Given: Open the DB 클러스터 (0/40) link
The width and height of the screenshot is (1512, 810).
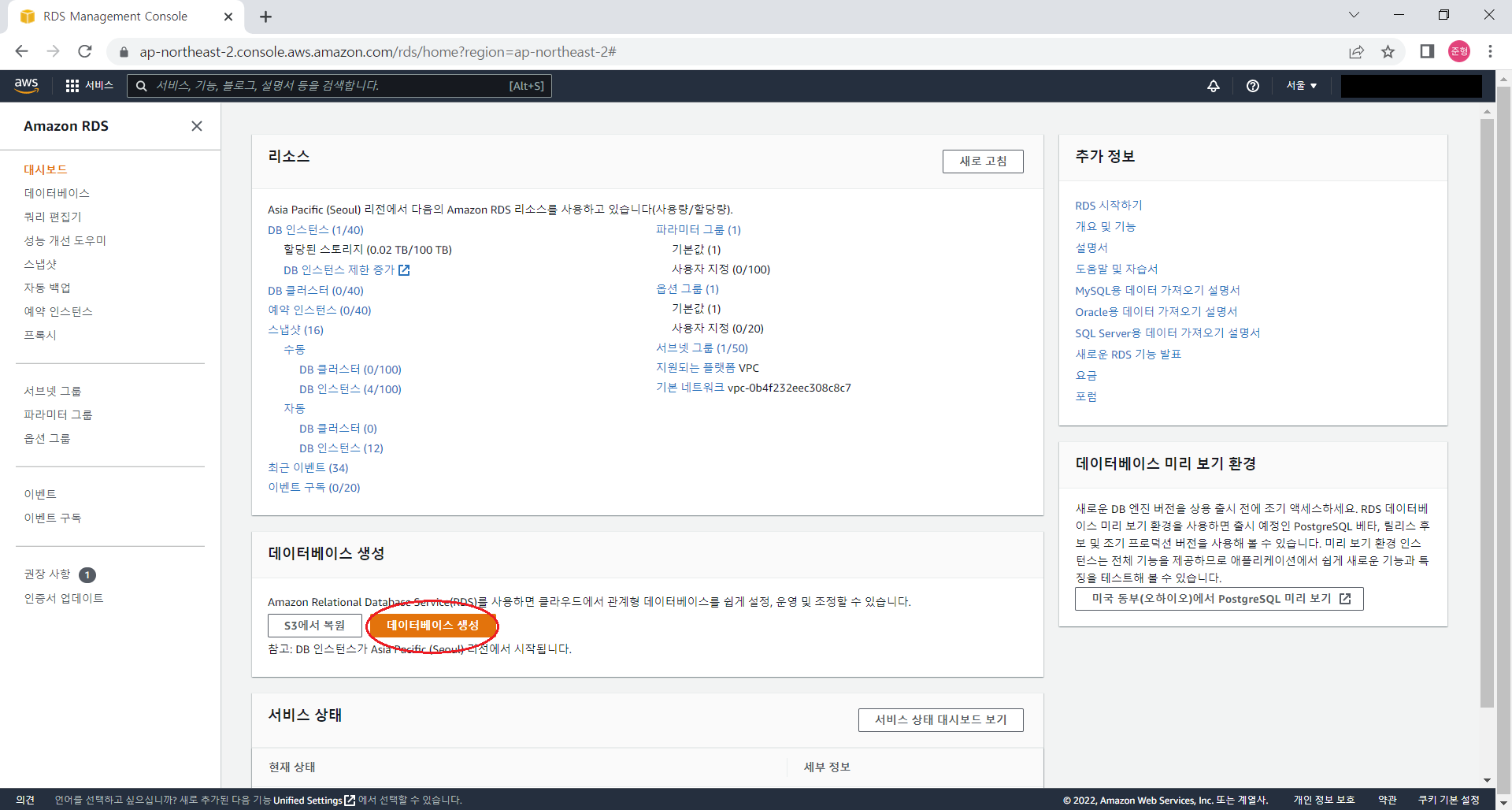Looking at the screenshot, I should [316, 291].
